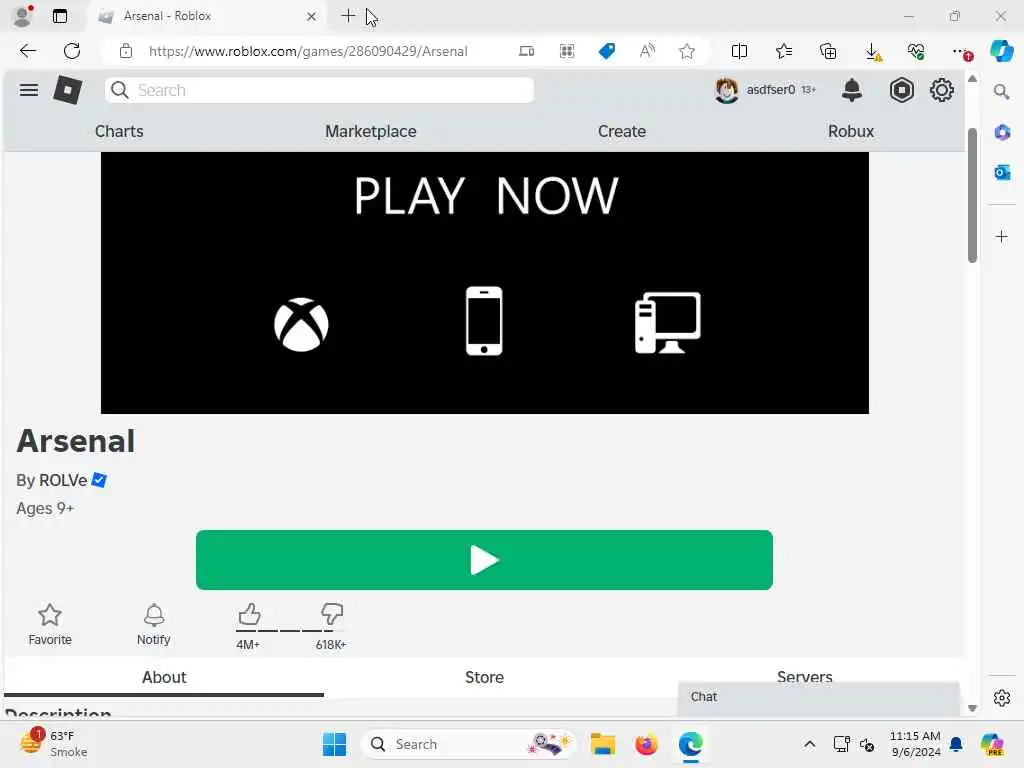Refresh the Arsenal page

72,51
